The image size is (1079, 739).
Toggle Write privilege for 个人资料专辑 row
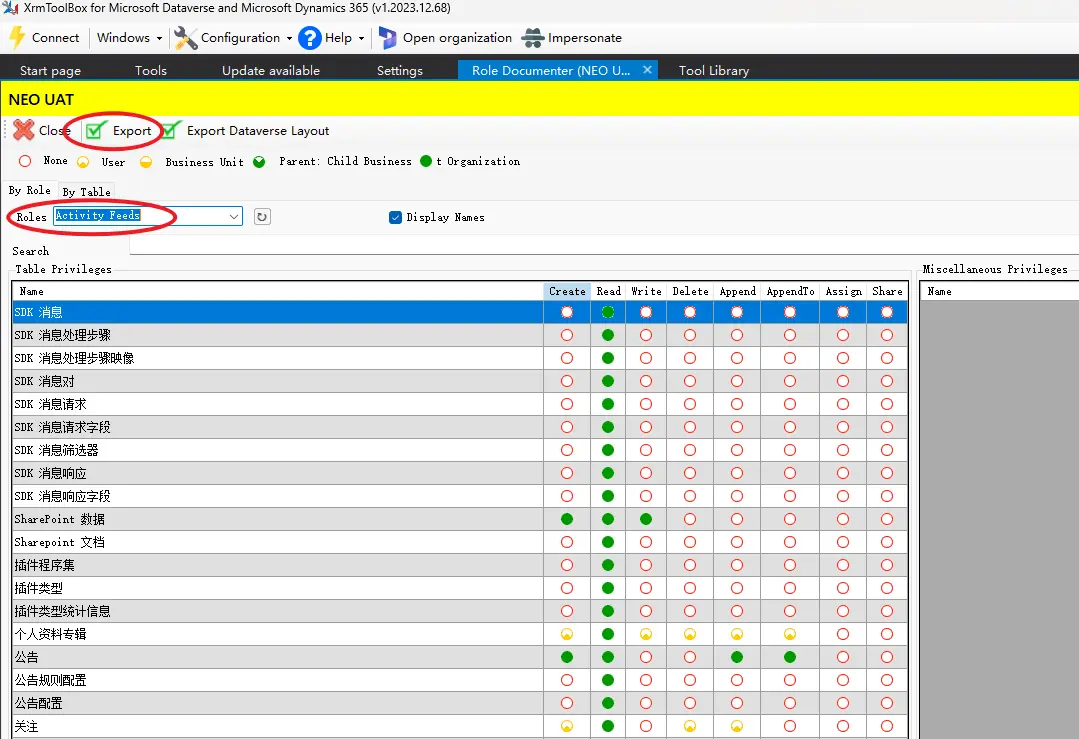[646, 634]
